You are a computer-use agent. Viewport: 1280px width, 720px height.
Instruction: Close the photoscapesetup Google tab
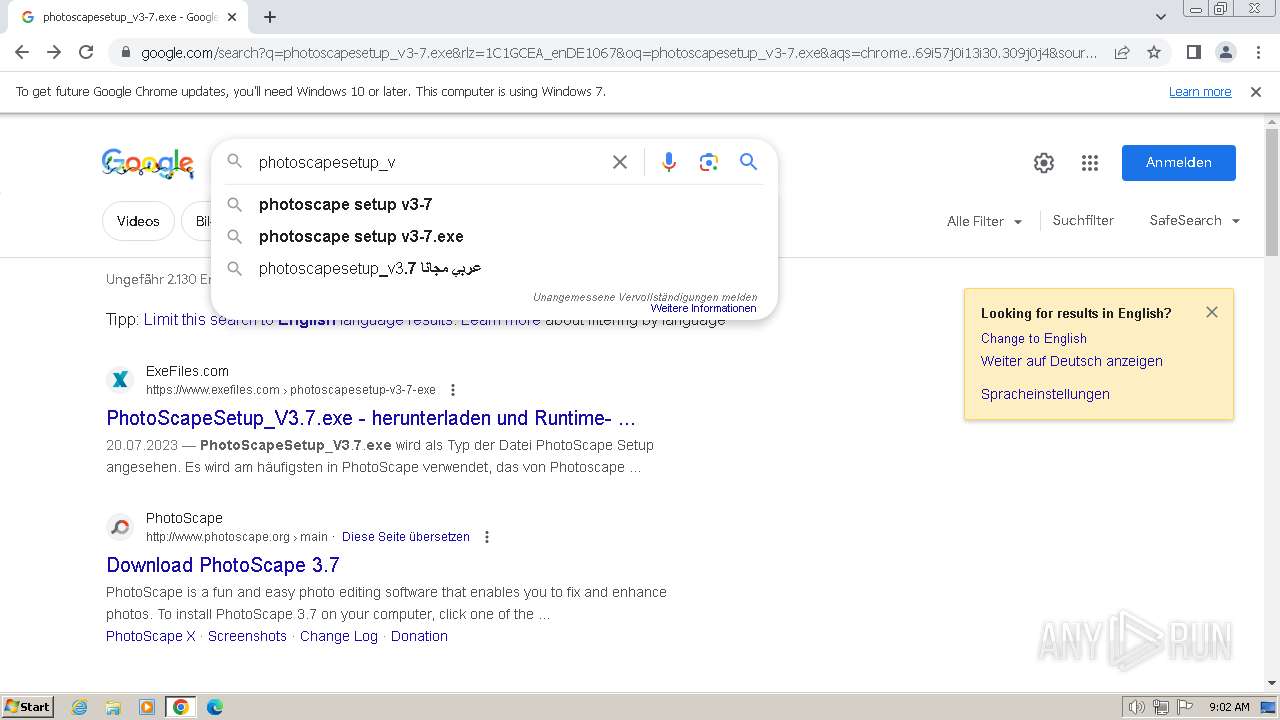(232, 17)
